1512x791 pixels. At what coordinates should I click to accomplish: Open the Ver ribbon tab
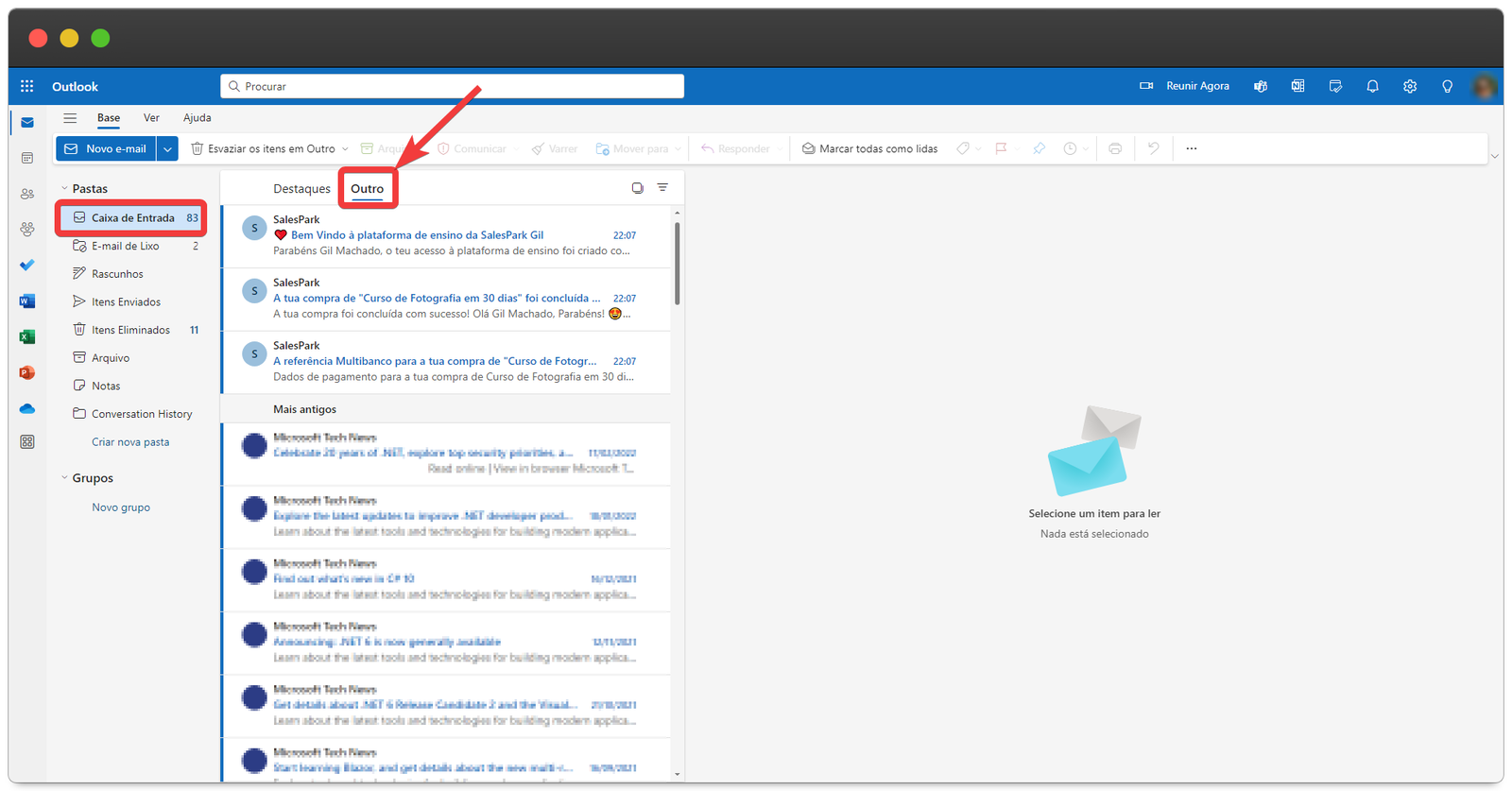pyautogui.click(x=151, y=118)
